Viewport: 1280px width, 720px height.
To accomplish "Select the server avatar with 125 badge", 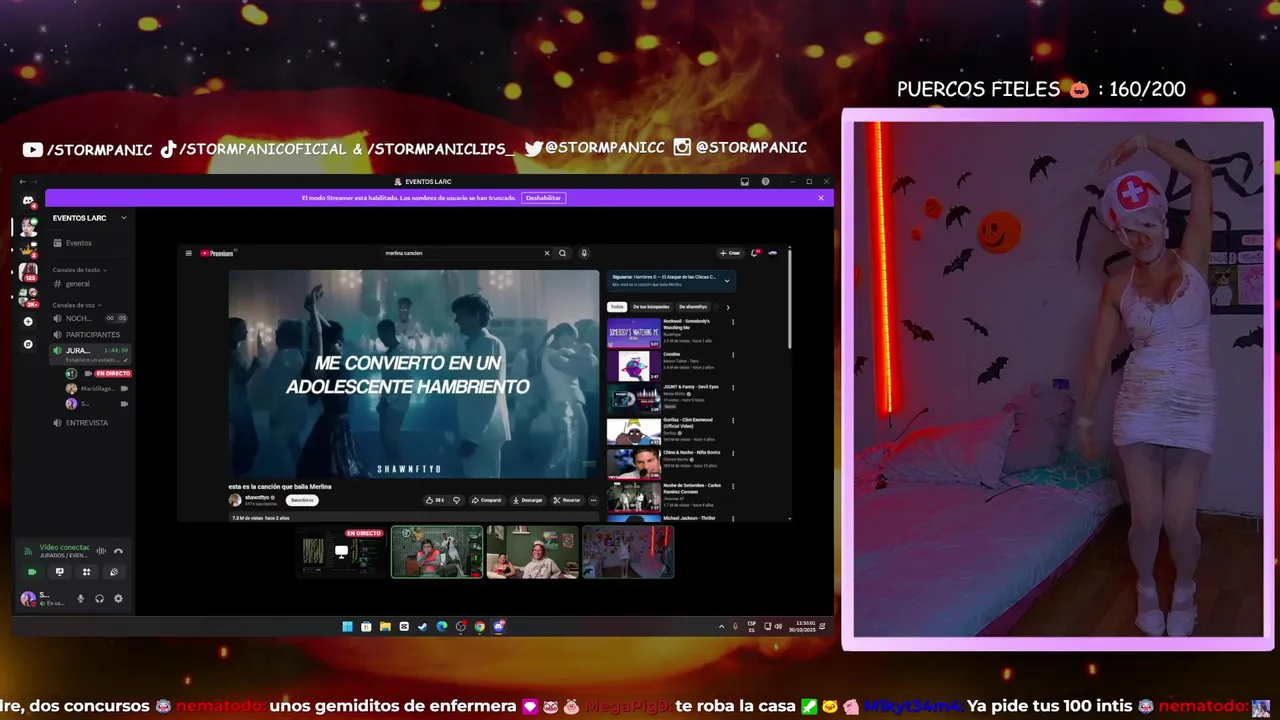I will 28,271.
